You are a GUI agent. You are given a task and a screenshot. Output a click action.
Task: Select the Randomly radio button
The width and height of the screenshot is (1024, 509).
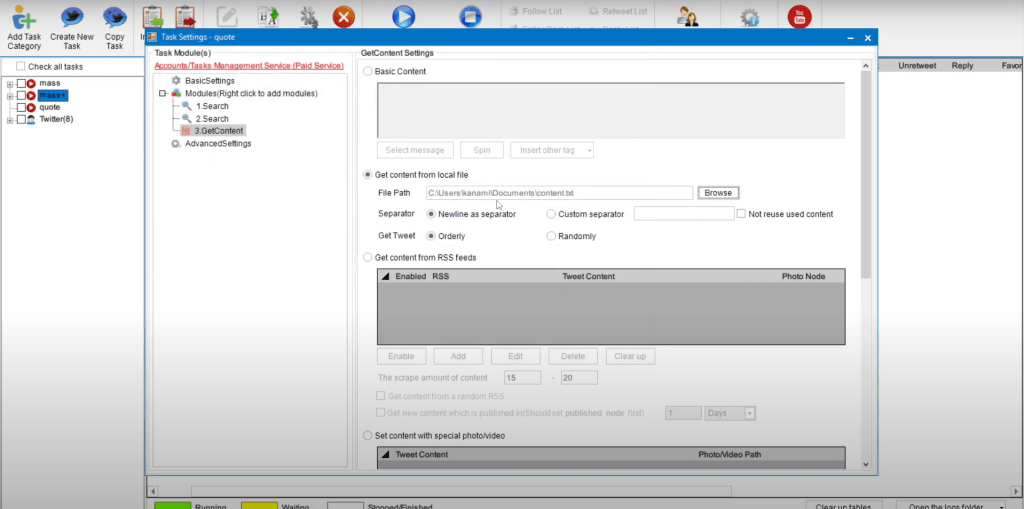pyautogui.click(x=551, y=236)
